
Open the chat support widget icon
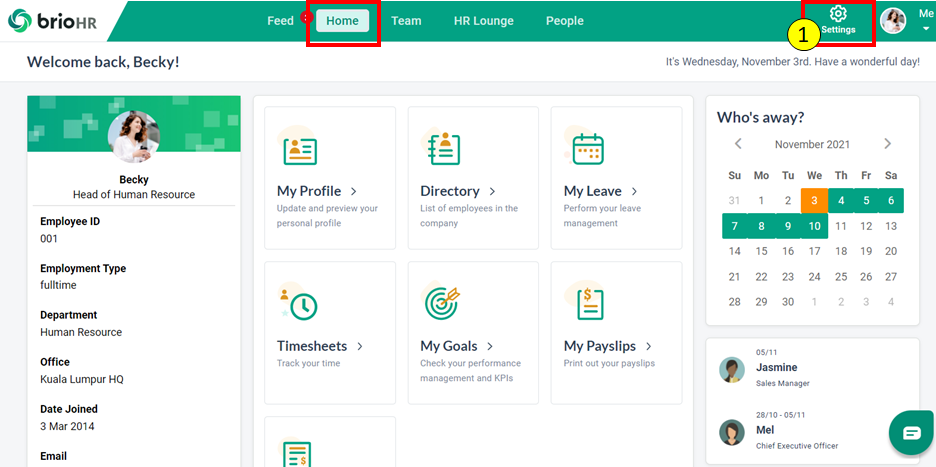click(912, 433)
